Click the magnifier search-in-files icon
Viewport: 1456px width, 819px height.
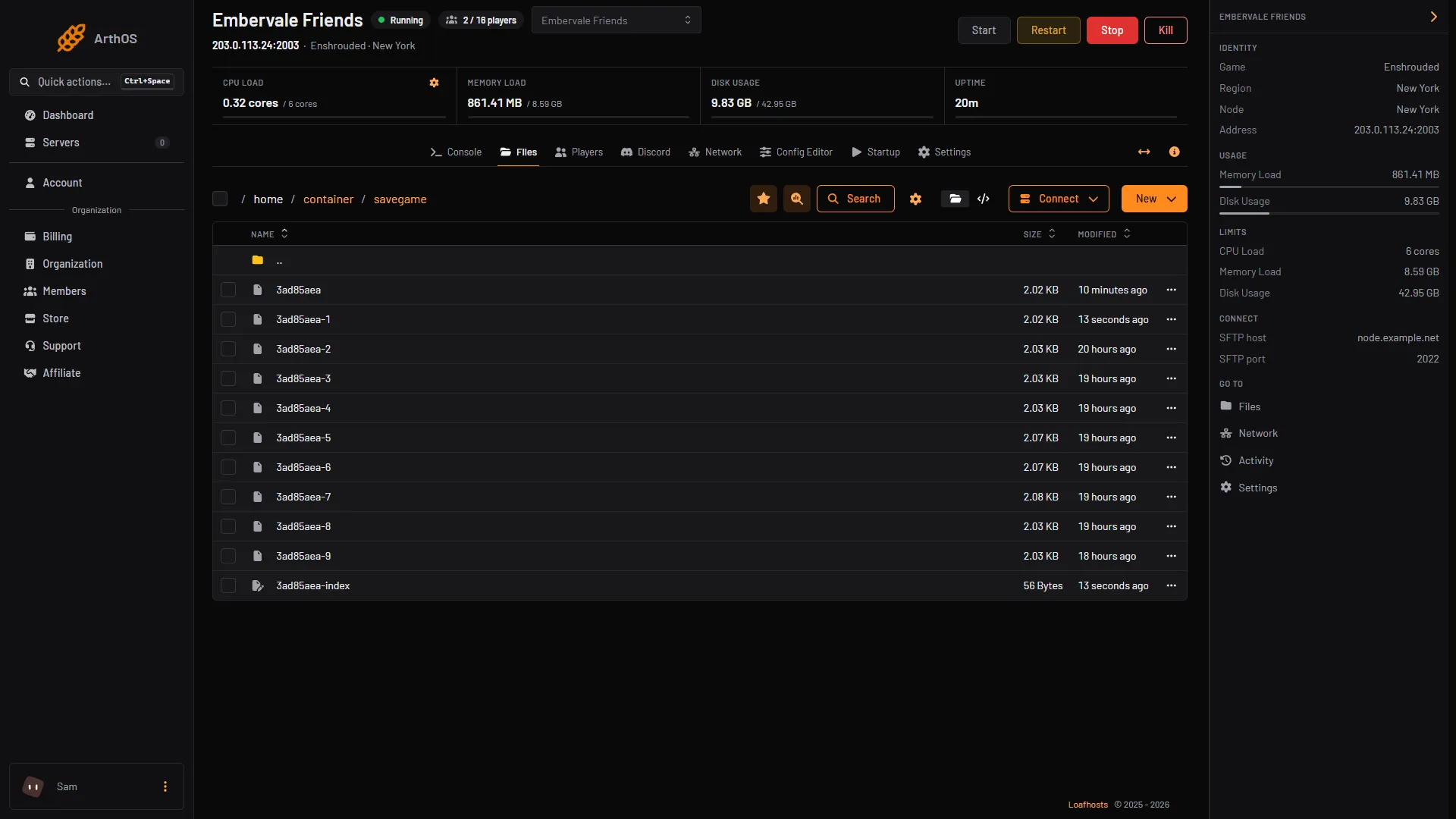tap(797, 199)
